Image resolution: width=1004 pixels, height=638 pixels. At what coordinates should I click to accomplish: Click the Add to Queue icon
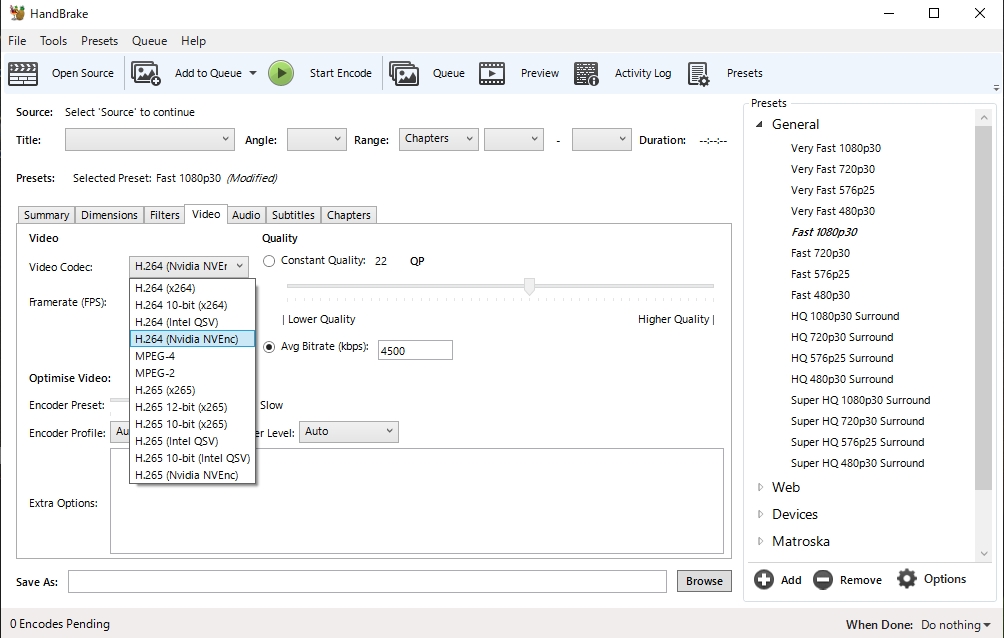coord(146,73)
